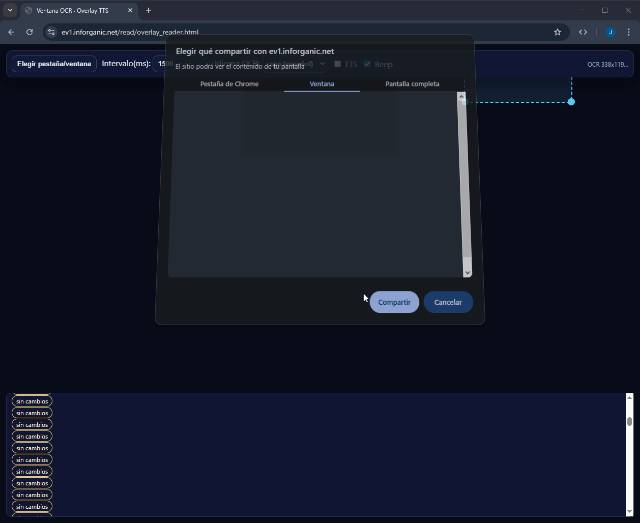Click the blue overlay region corner handle
The height and width of the screenshot is (523, 640).
(571, 101)
